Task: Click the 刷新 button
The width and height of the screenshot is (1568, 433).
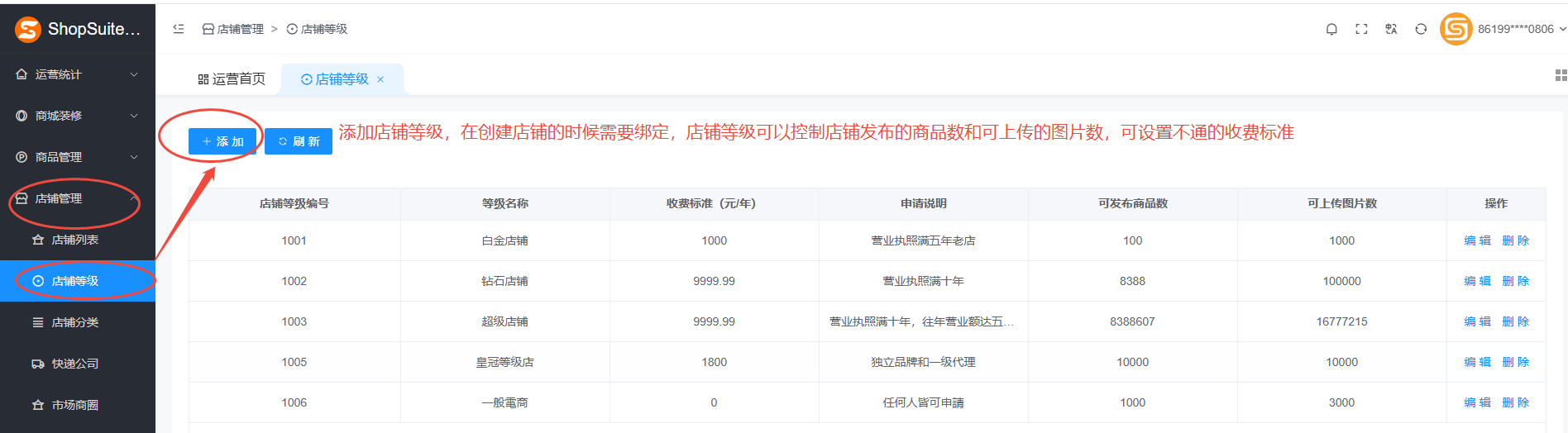Action: [x=299, y=141]
